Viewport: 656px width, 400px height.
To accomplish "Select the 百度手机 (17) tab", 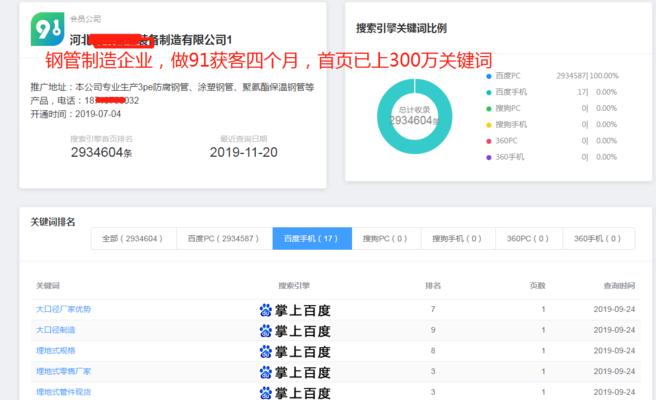I will click(x=312, y=238).
